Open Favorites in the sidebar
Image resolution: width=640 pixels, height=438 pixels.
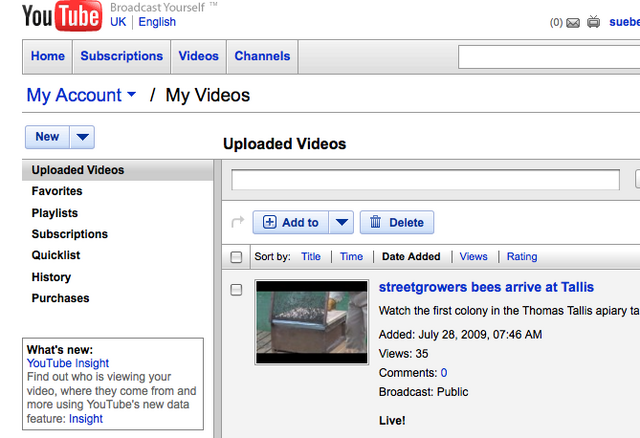pyautogui.click(x=57, y=191)
